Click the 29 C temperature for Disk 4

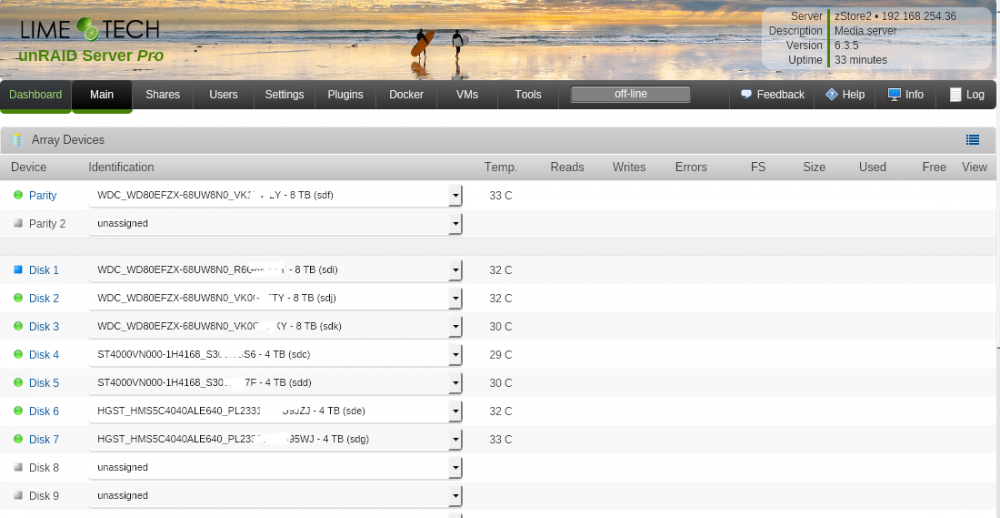click(501, 355)
